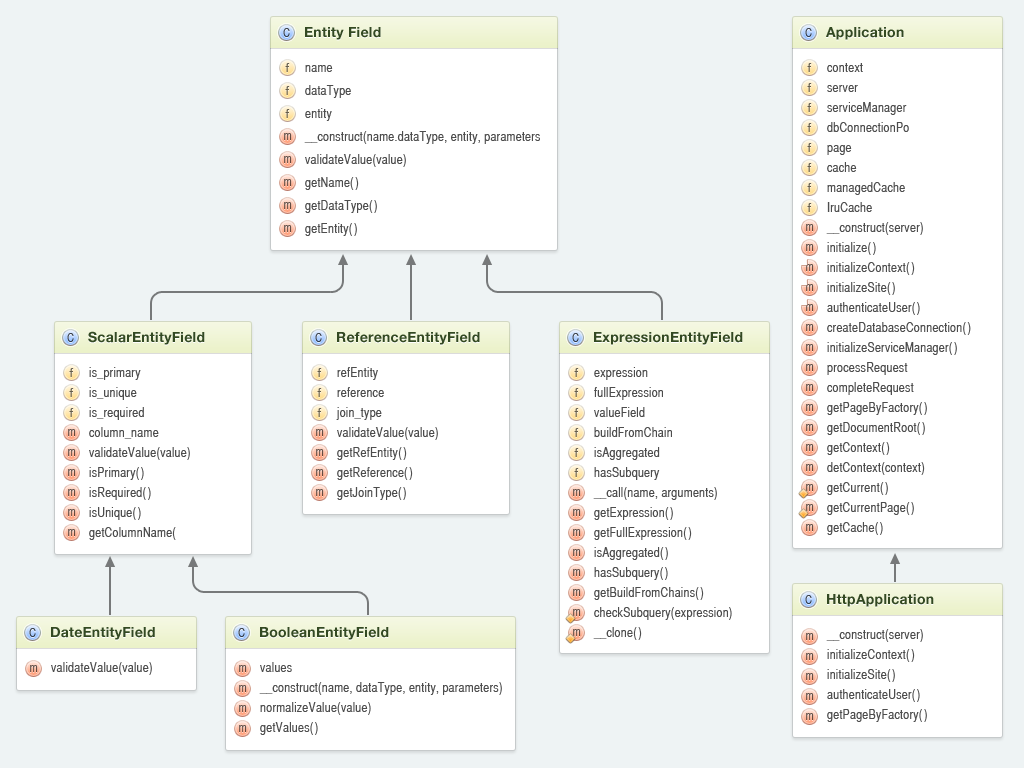Click field icon beside is_primary

71,373
